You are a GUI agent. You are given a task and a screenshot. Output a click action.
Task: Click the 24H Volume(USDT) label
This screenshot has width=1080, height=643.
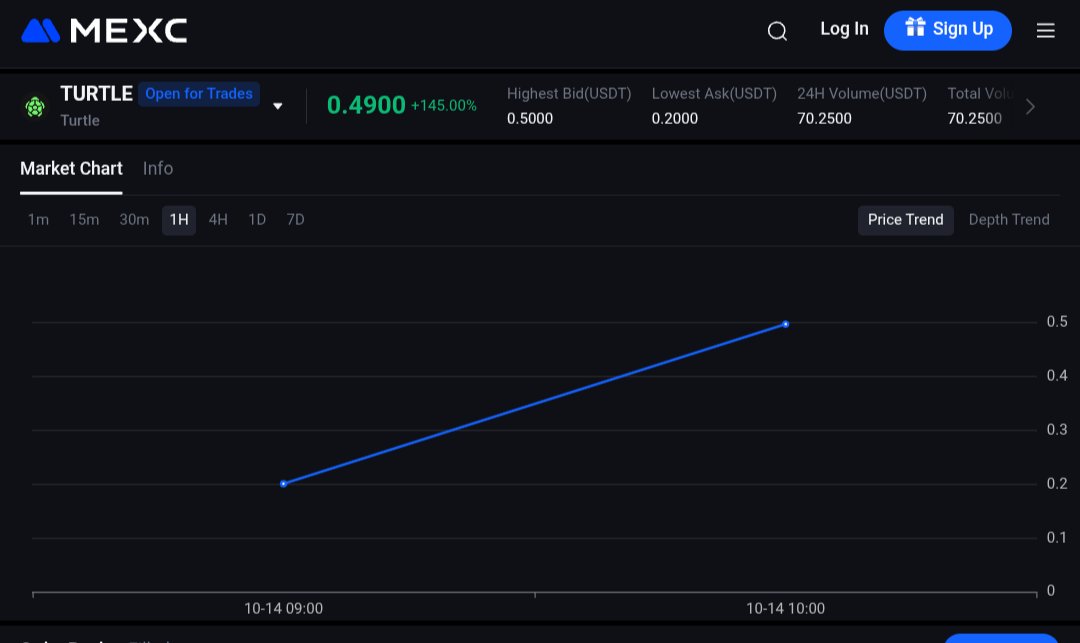tap(862, 94)
